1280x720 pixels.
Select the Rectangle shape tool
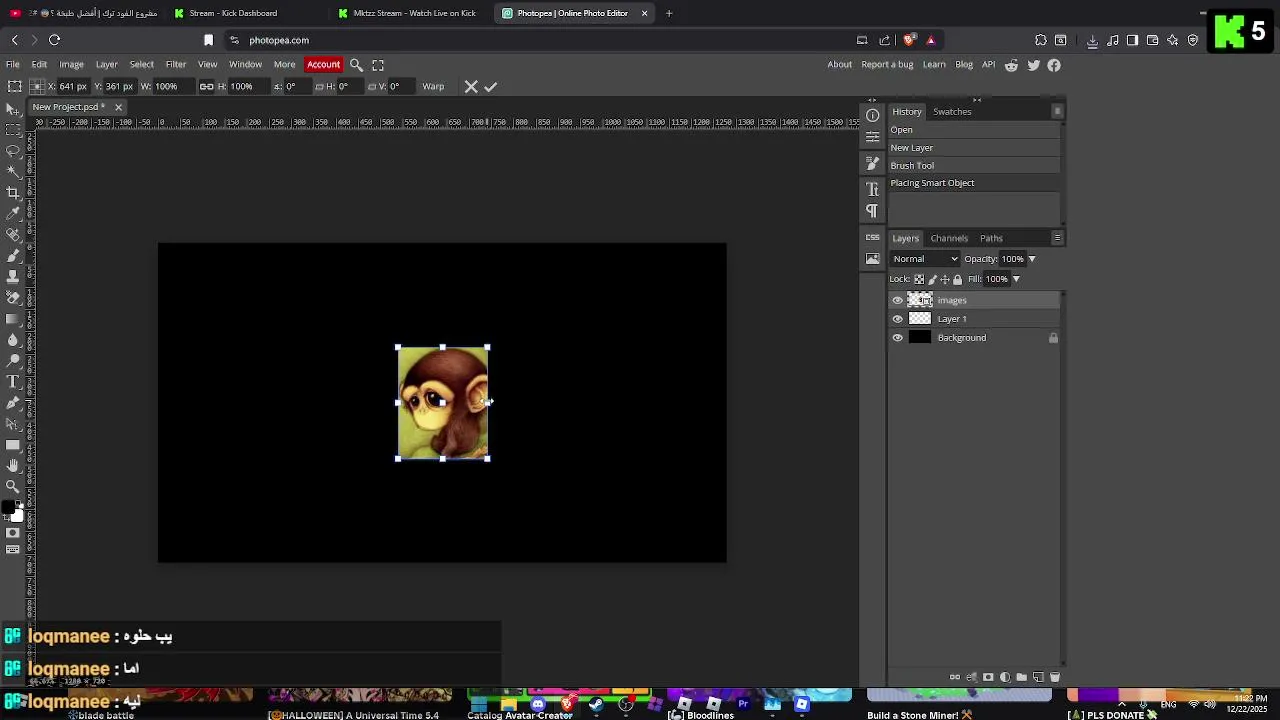[x=13, y=444]
